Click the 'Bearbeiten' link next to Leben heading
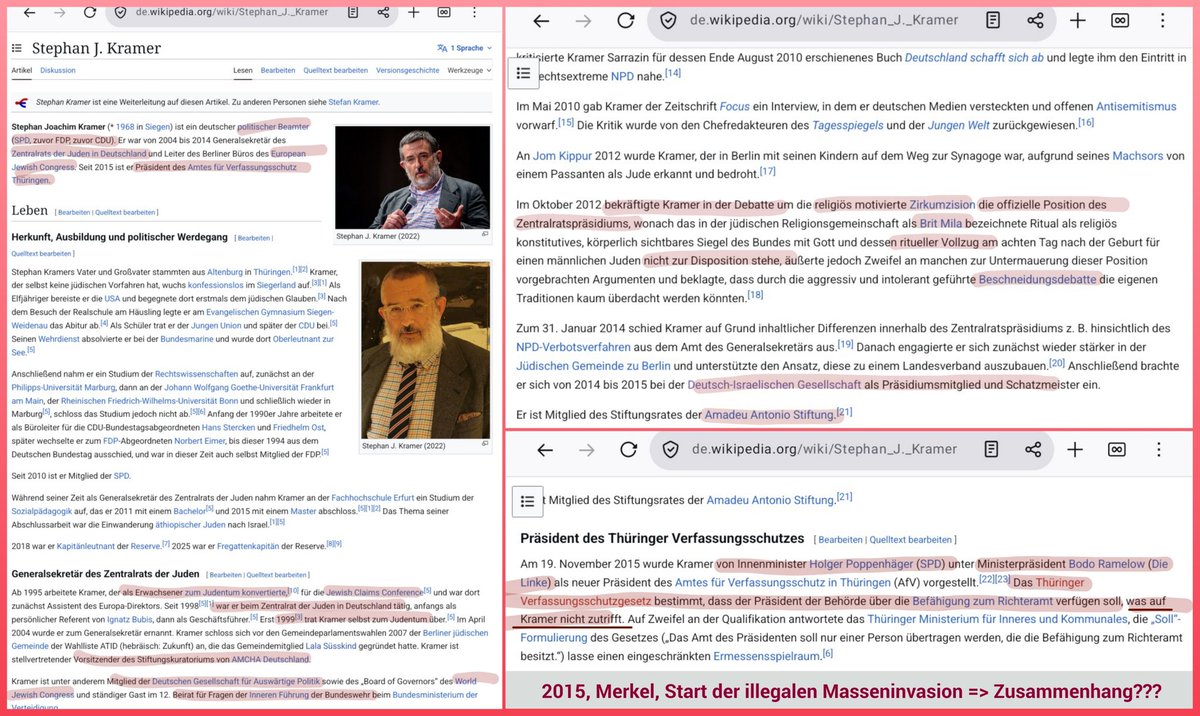 [76, 212]
